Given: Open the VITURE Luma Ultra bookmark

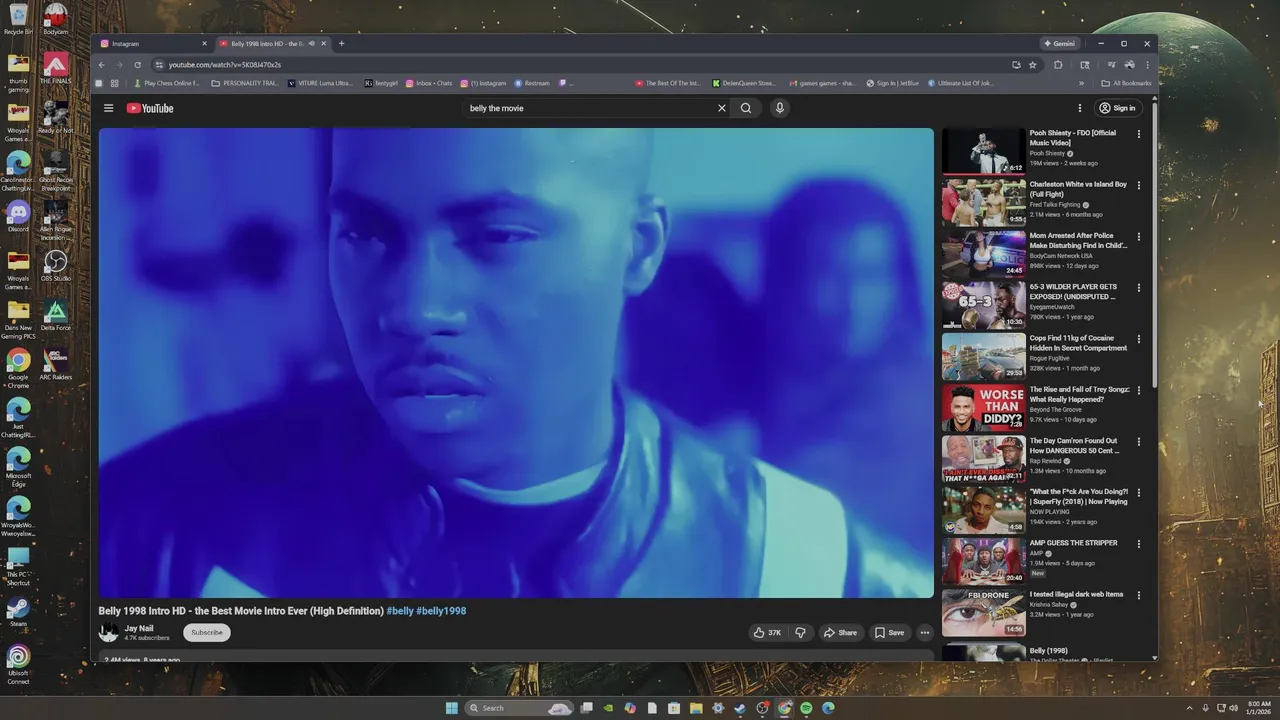Looking at the screenshot, I should 320,83.
